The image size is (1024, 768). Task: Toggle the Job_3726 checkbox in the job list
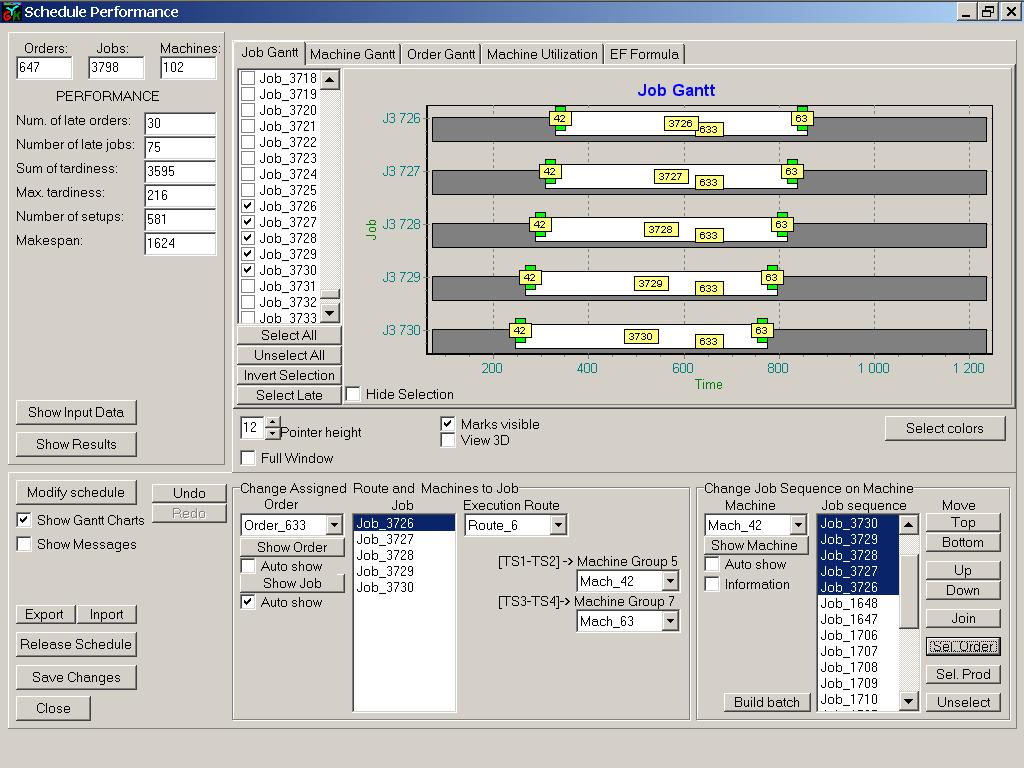248,206
